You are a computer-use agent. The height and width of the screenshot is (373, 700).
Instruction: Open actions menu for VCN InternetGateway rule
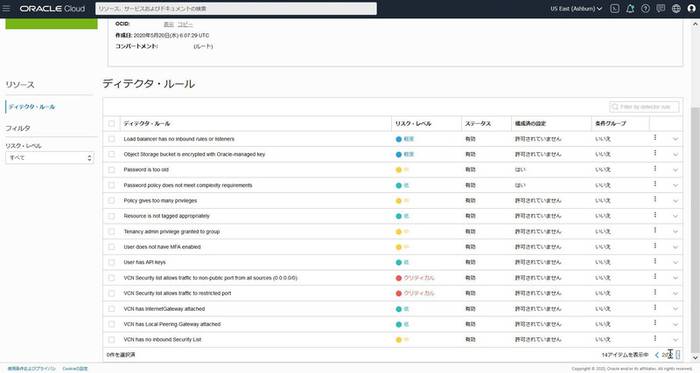pos(655,307)
